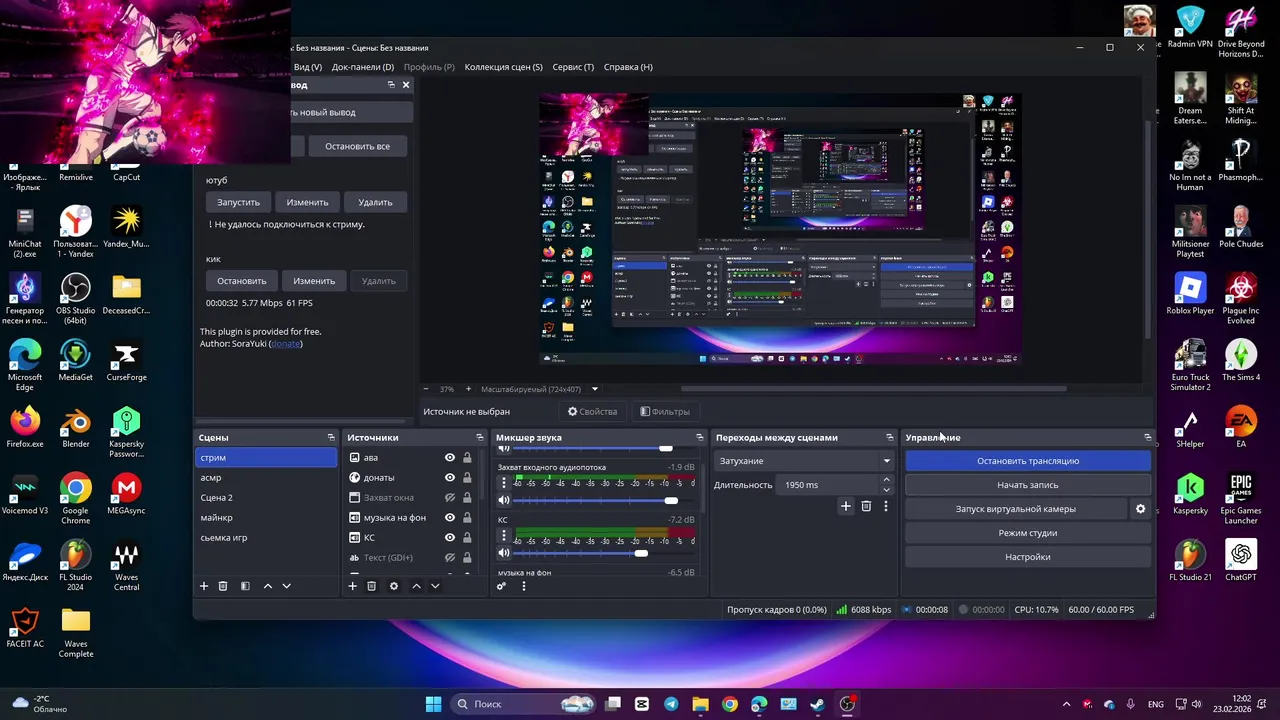The height and width of the screenshot is (720, 1280).
Task: Open virtual camera settings gear icon
Action: (1140, 509)
